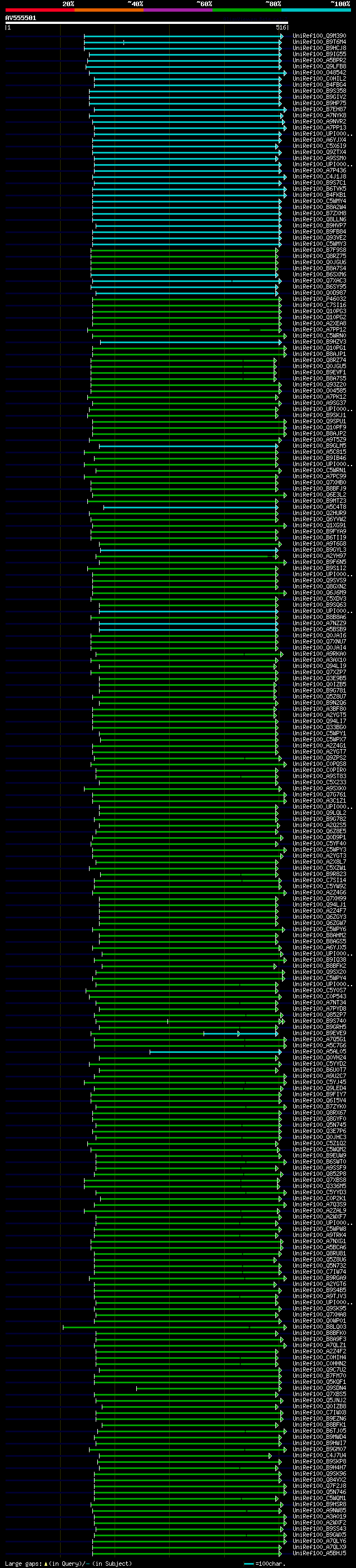Screen dimensions: 356x1568
Task: Click the white query sequence bar under AV555501
Action: [x=147, y=23]
